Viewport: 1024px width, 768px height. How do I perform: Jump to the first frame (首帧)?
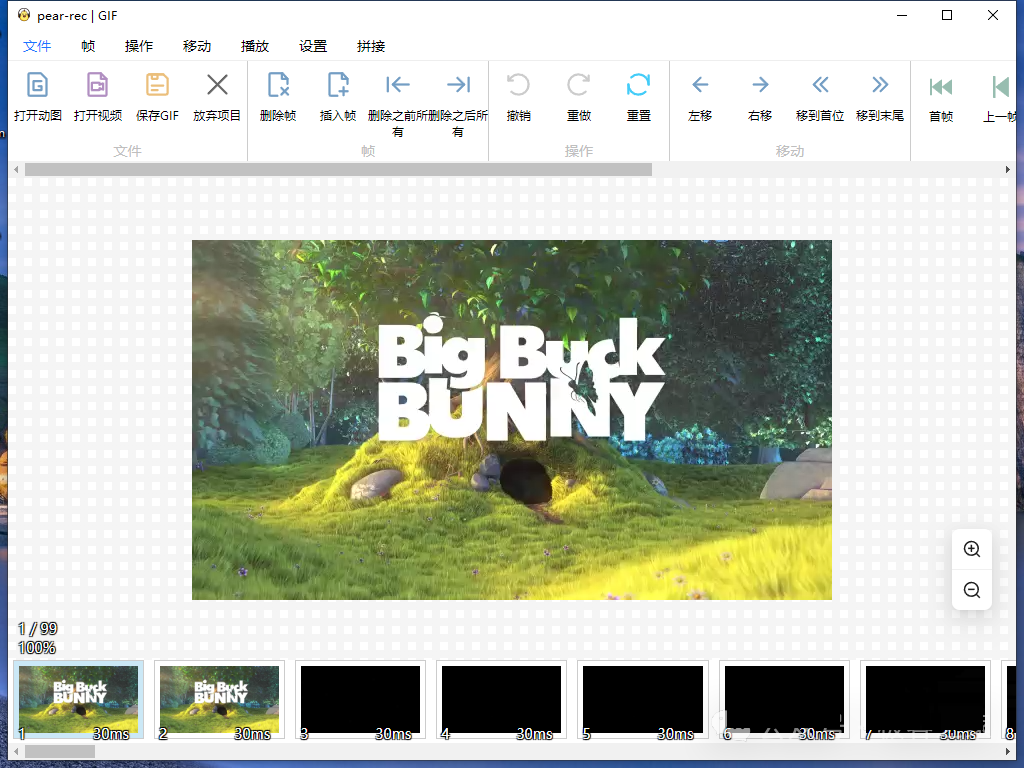point(940,87)
